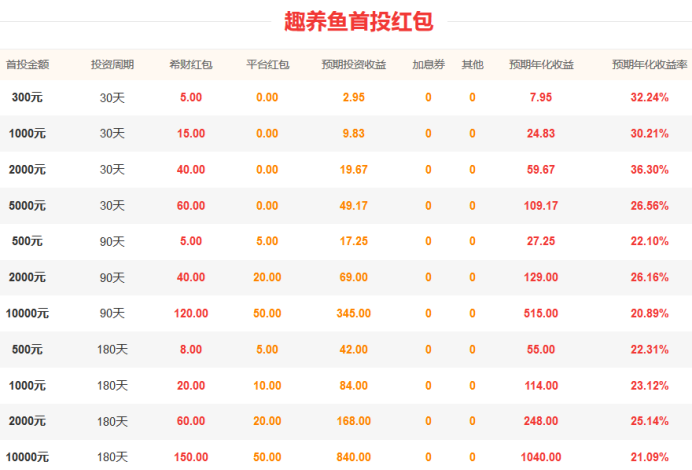Select the 9.83 expected return cell
This screenshot has height=470, width=692.
tap(354, 133)
